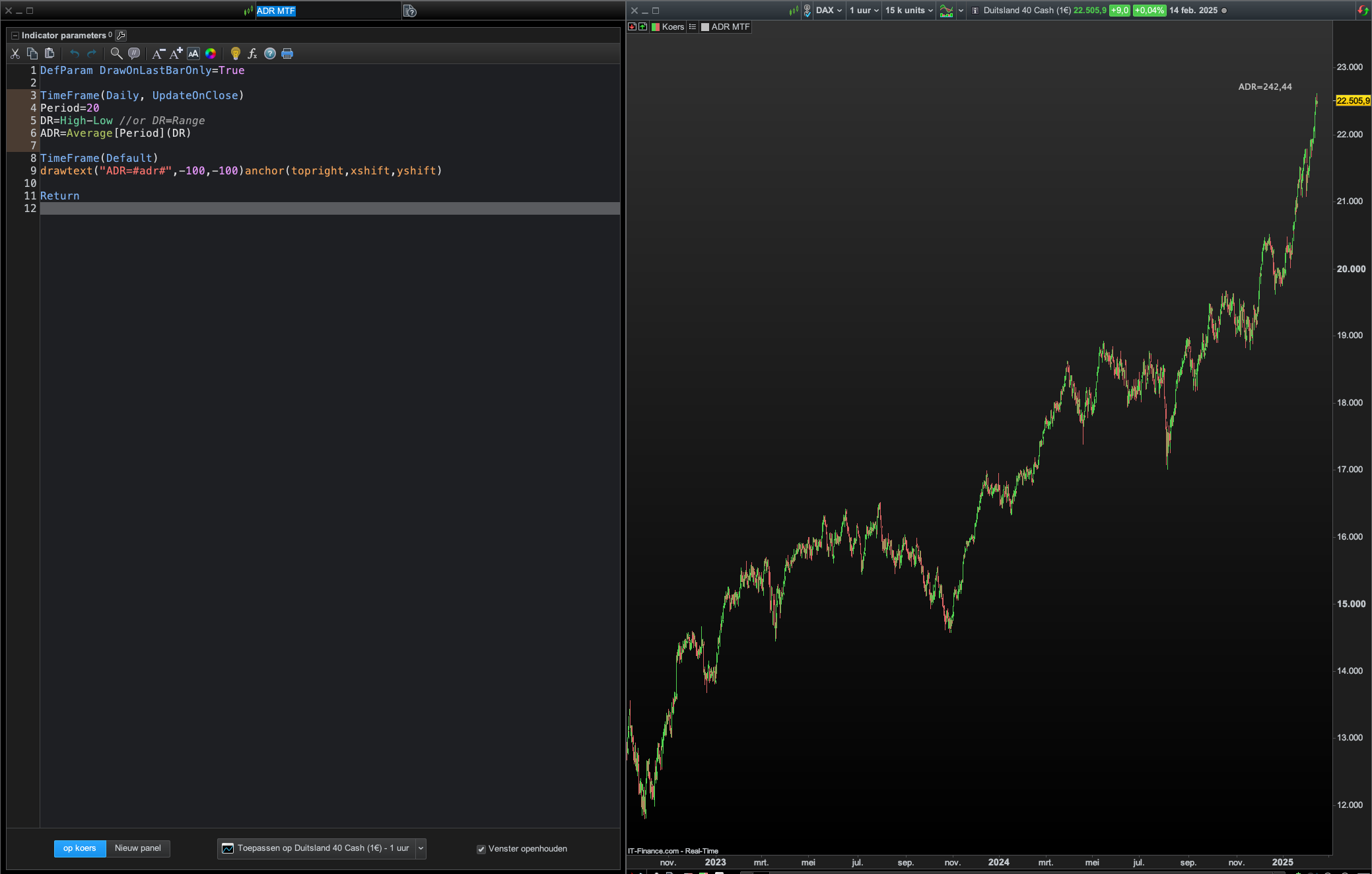Open indicator parameters wrench settings
This screenshot has width=1372, height=874.
click(x=121, y=35)
